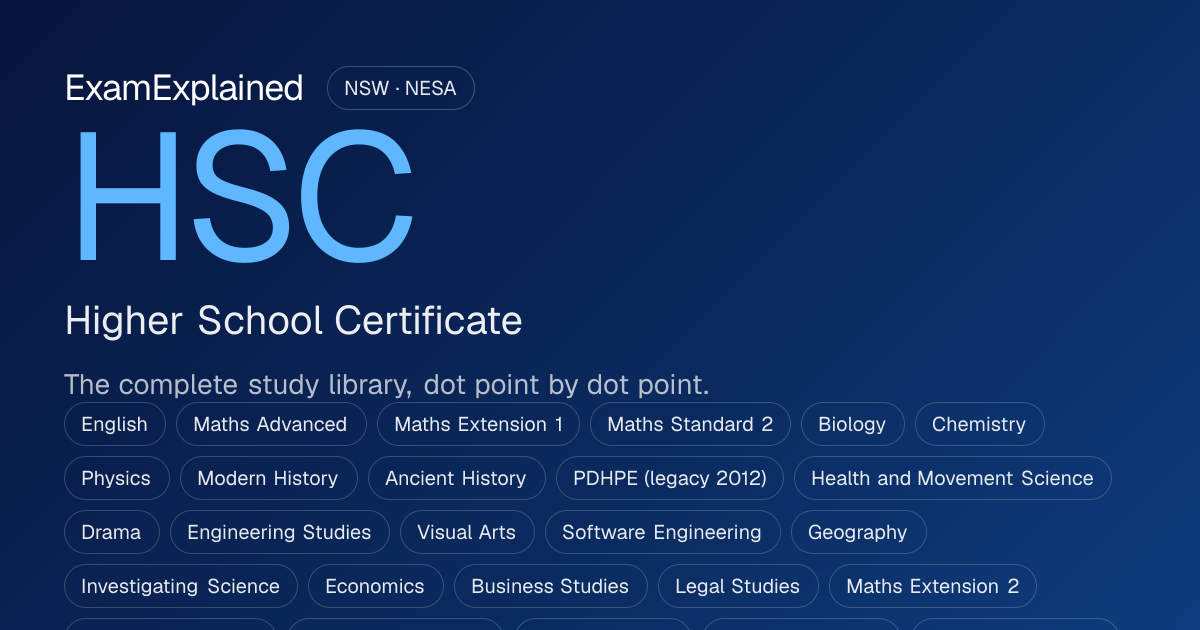Select the Modern History pill
Image resolution: width=1200 pixels, height=630 pixels.
coord(268,478)
